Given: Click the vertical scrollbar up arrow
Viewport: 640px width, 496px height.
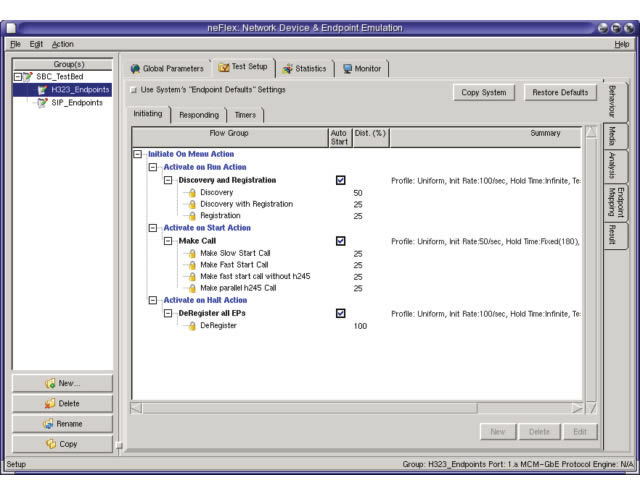Looking at the screenshot, I should click(591, 132).
